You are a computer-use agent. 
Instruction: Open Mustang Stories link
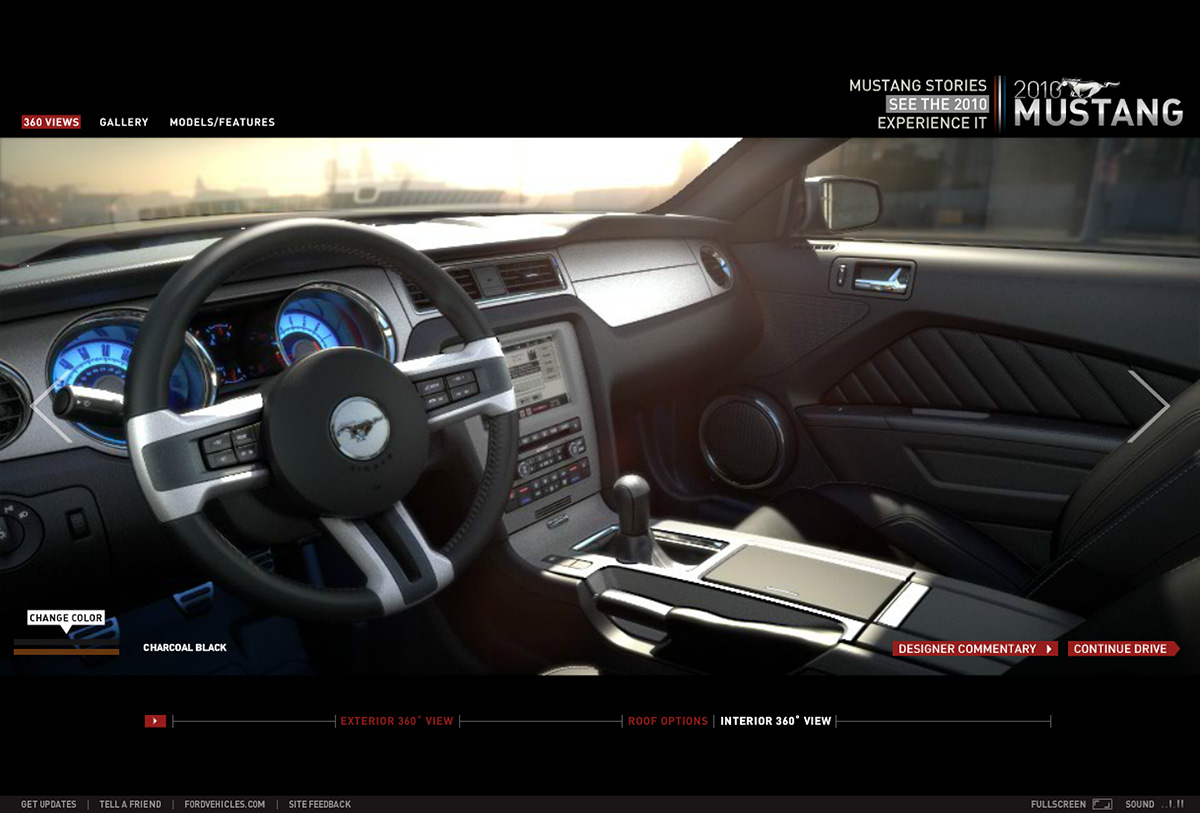918,86
